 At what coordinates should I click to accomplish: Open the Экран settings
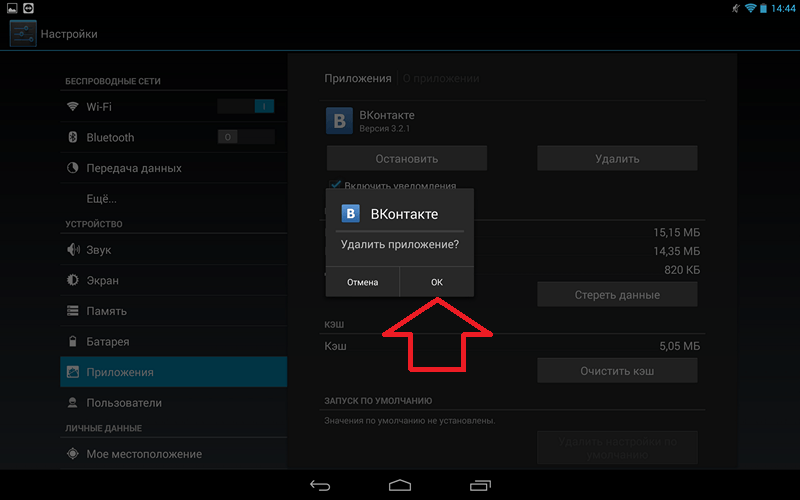coord(173,280)
